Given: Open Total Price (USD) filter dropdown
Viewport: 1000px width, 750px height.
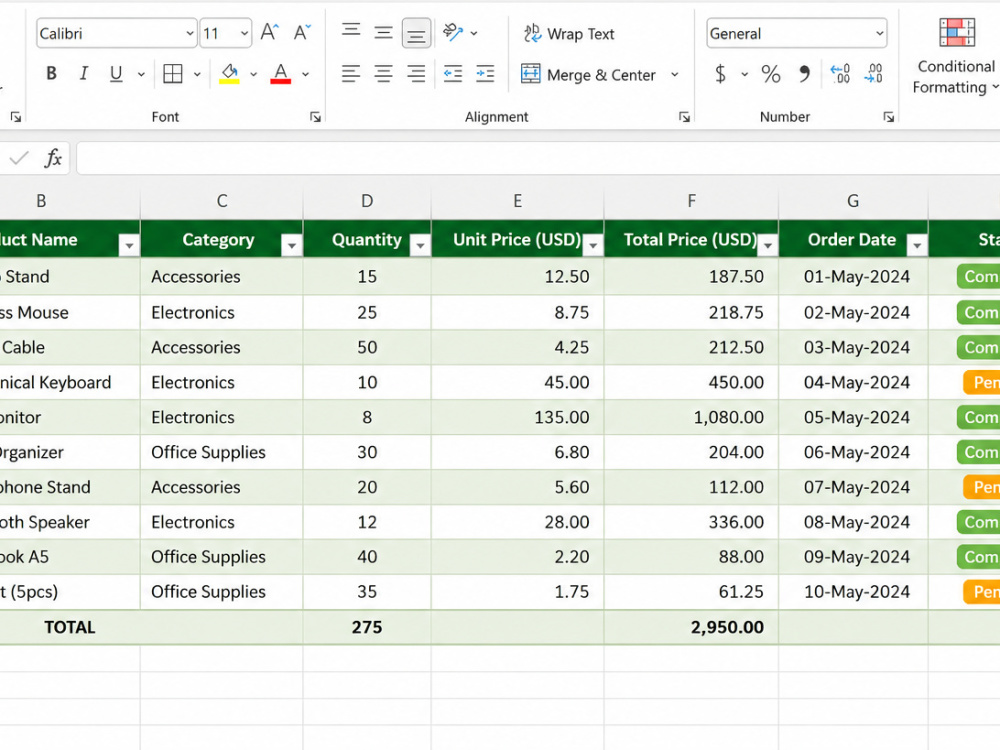Looking at the screenshot, I should coord(768,245).
